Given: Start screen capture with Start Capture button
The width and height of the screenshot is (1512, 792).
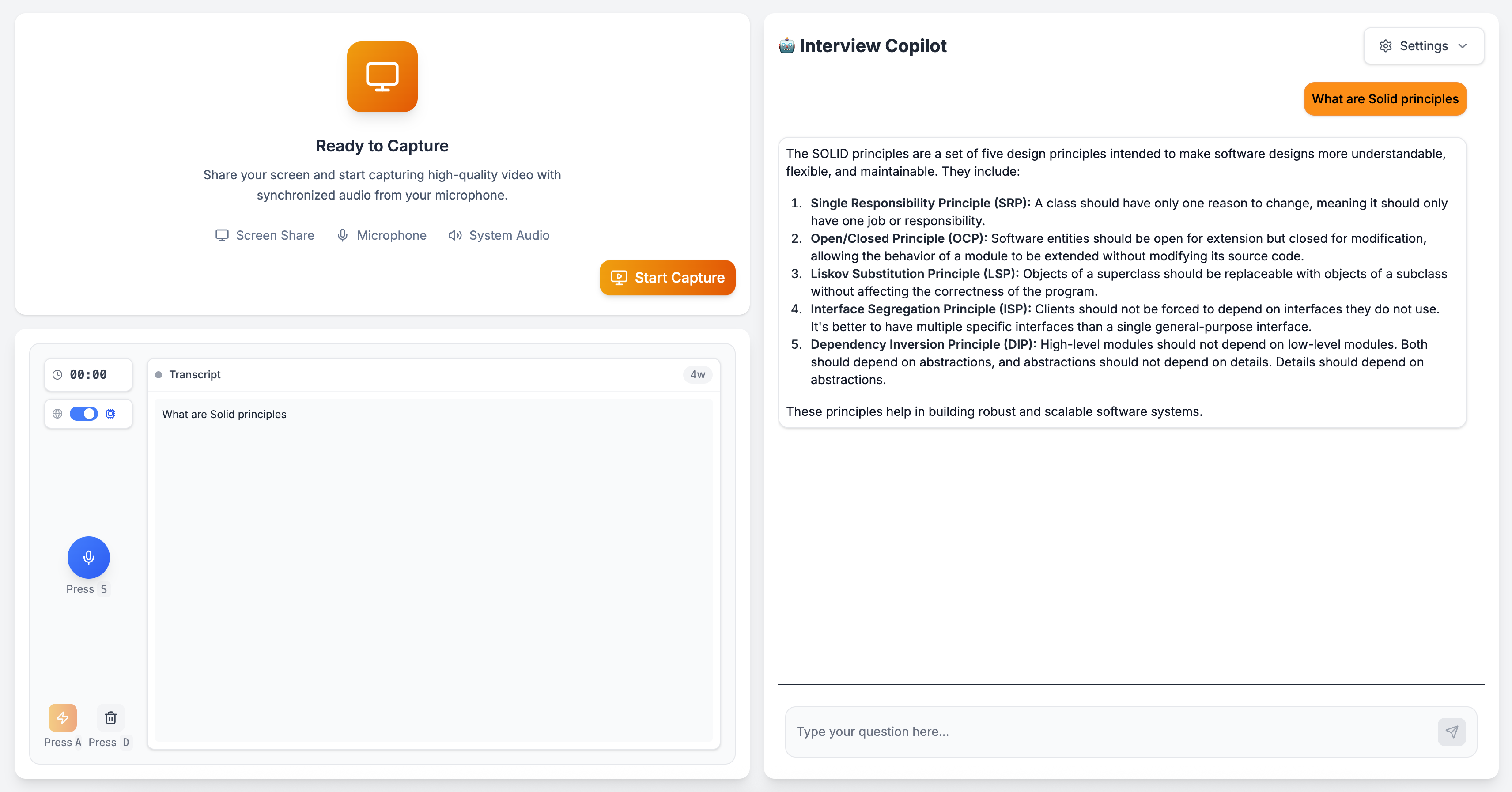Looking at the screenshot, I should (667, 278).
